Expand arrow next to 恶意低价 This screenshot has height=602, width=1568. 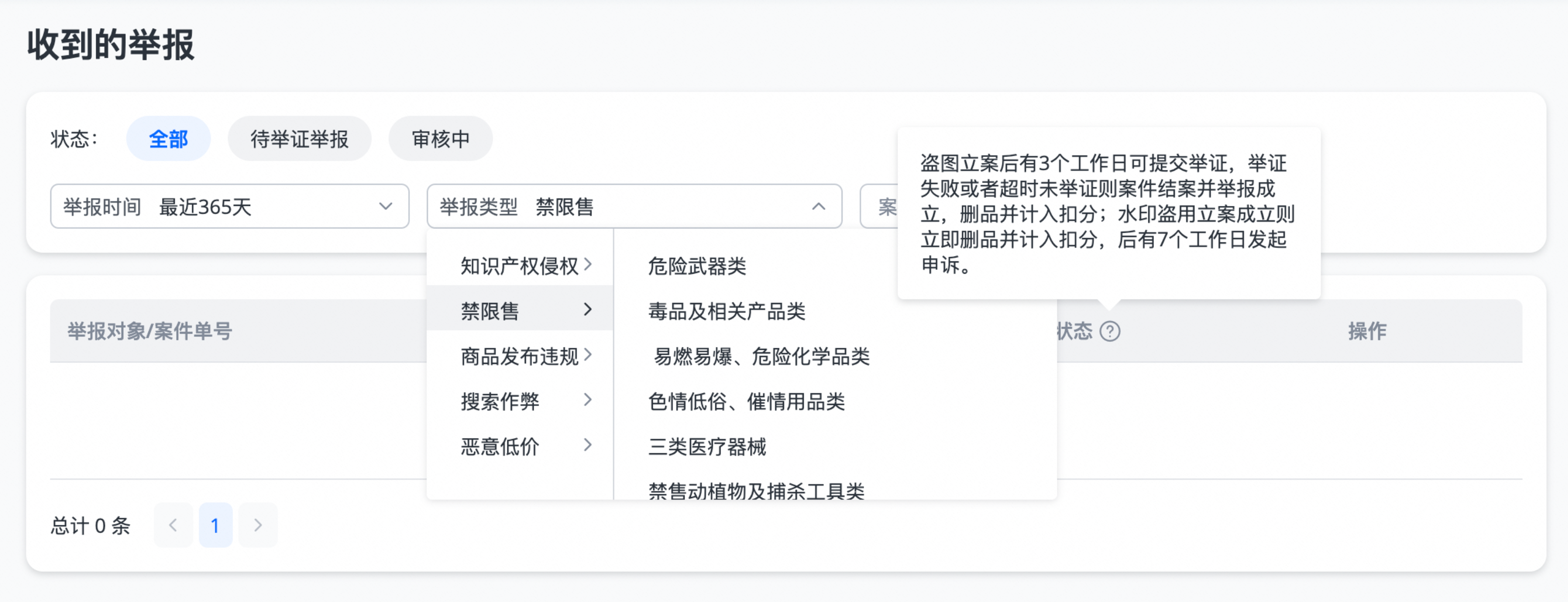coord(587,444)
